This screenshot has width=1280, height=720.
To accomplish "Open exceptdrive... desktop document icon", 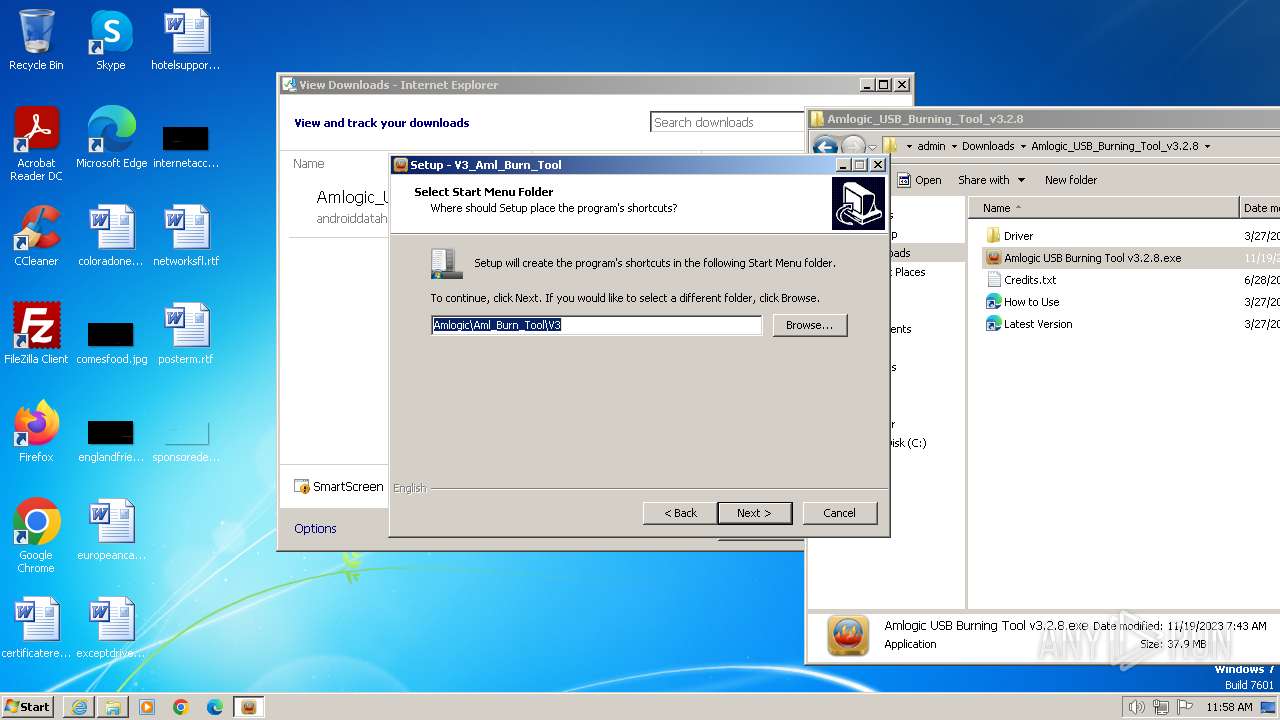I will (x=111, y=628).
